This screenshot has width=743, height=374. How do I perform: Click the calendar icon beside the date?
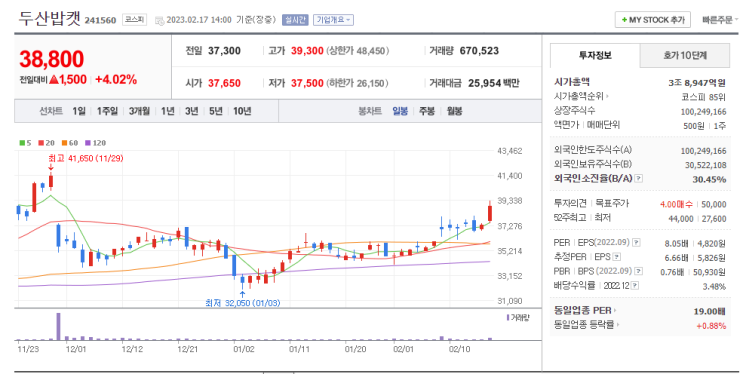[159, 20]
